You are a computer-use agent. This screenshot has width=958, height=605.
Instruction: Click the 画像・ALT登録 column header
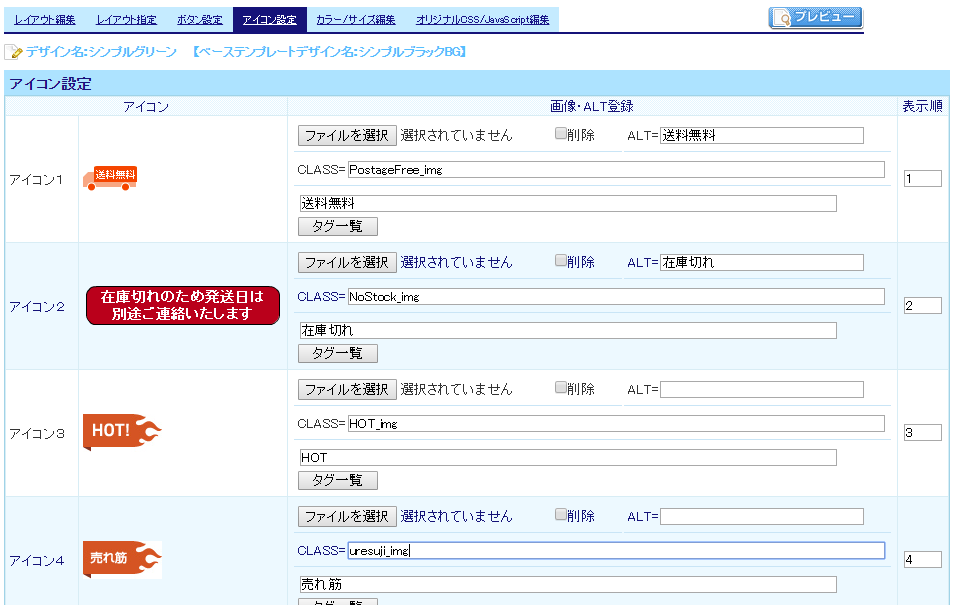click(591, 106)
